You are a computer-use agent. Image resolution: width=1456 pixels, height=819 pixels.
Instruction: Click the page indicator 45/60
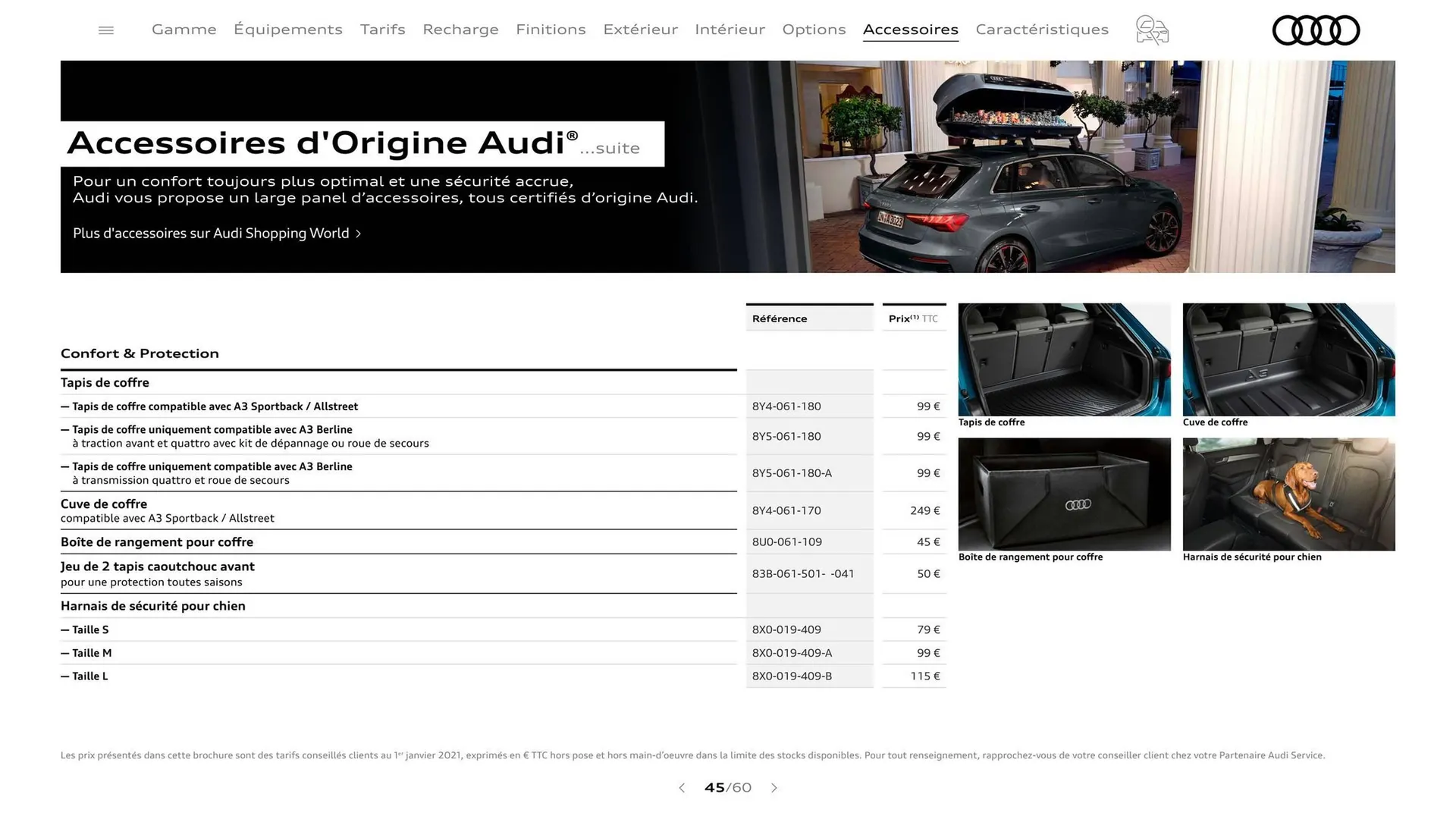coord(728,788)
